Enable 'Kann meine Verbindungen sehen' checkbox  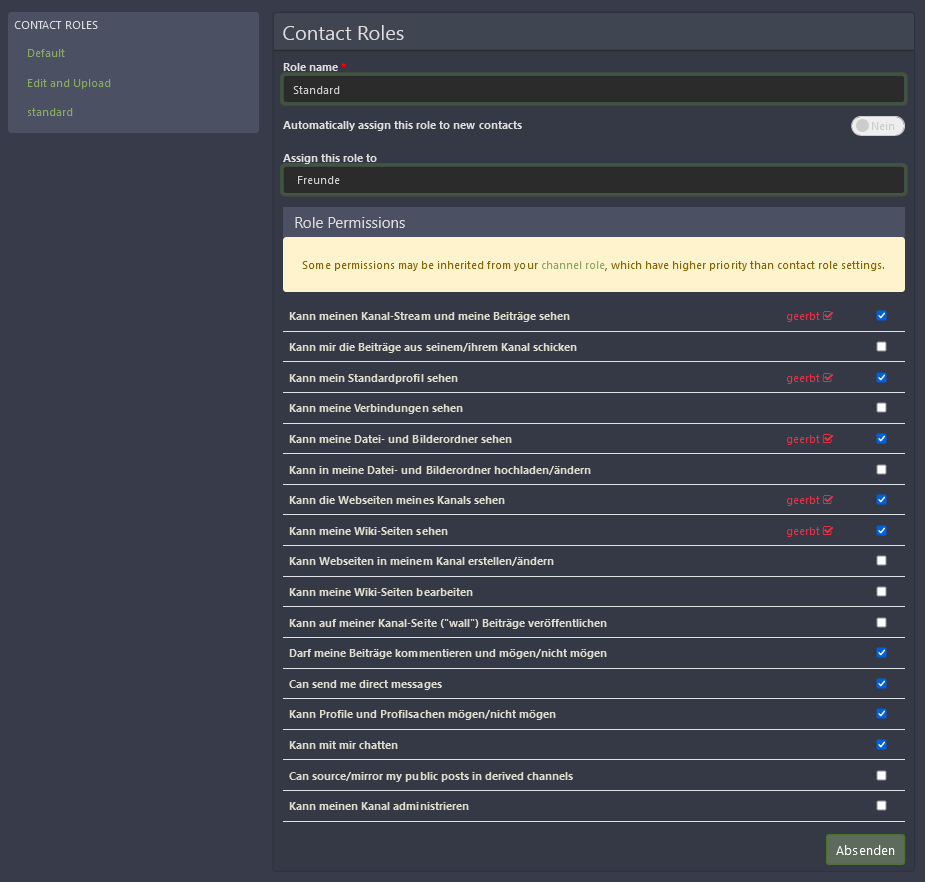click(x=881, y=408)
